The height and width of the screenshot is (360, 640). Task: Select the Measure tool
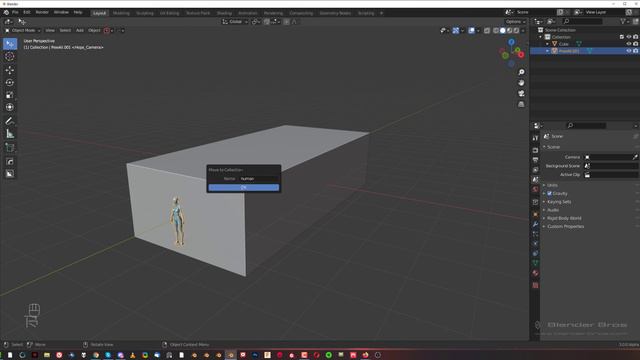[10, 134]
